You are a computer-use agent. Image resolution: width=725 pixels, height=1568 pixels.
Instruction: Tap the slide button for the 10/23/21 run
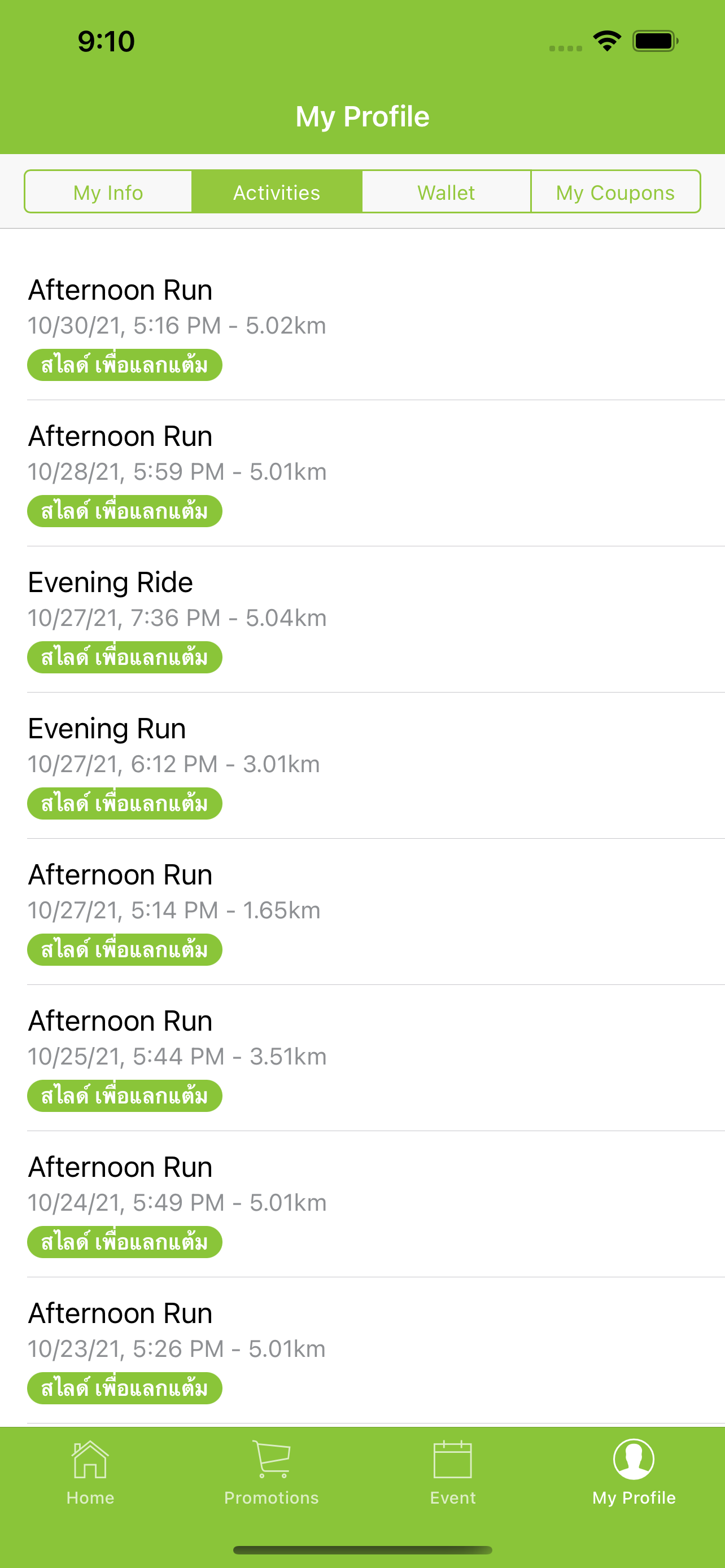click(125, 1388)
